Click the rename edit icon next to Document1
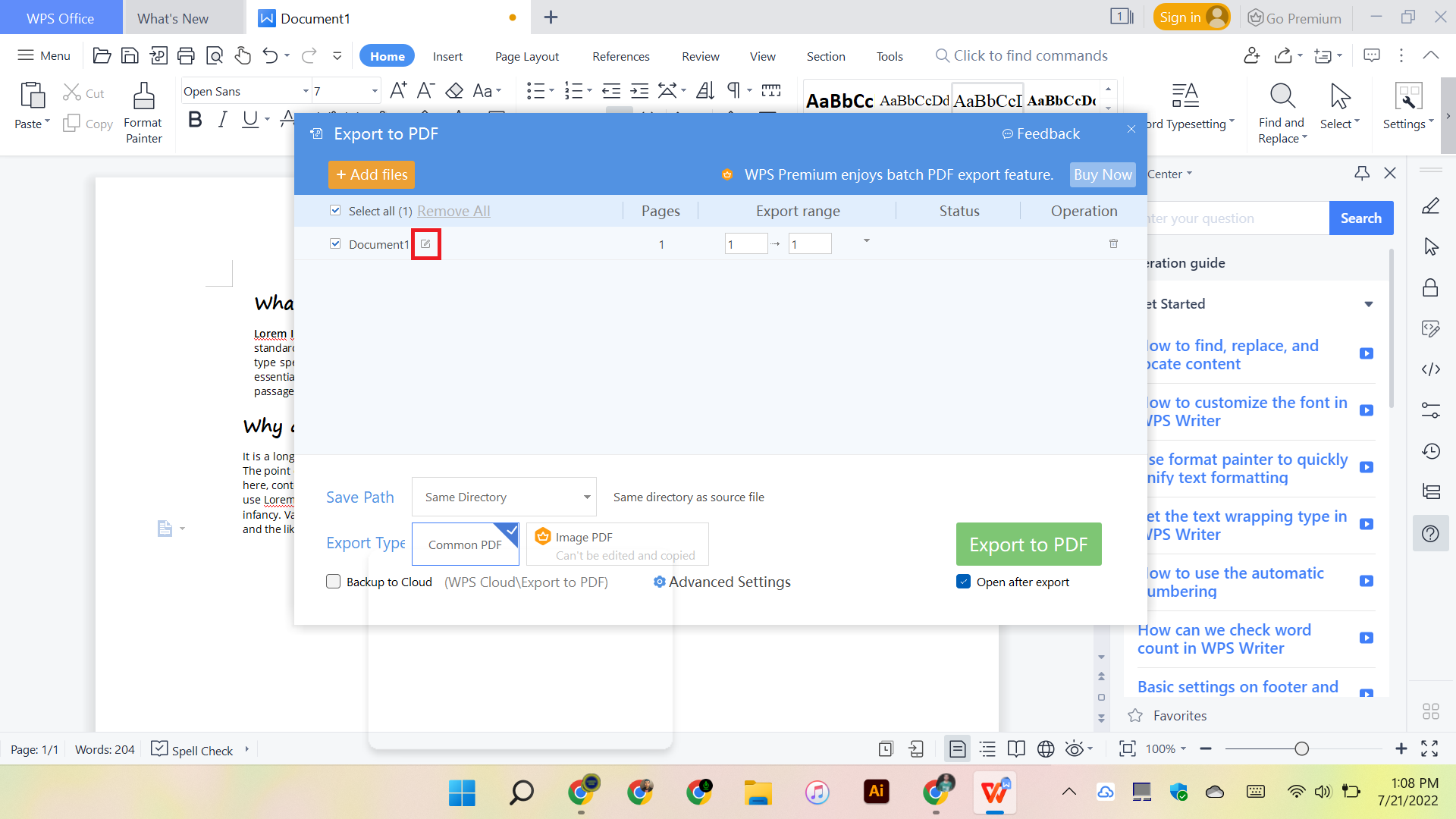This screenshot has height=819, width=1456. 425,244
